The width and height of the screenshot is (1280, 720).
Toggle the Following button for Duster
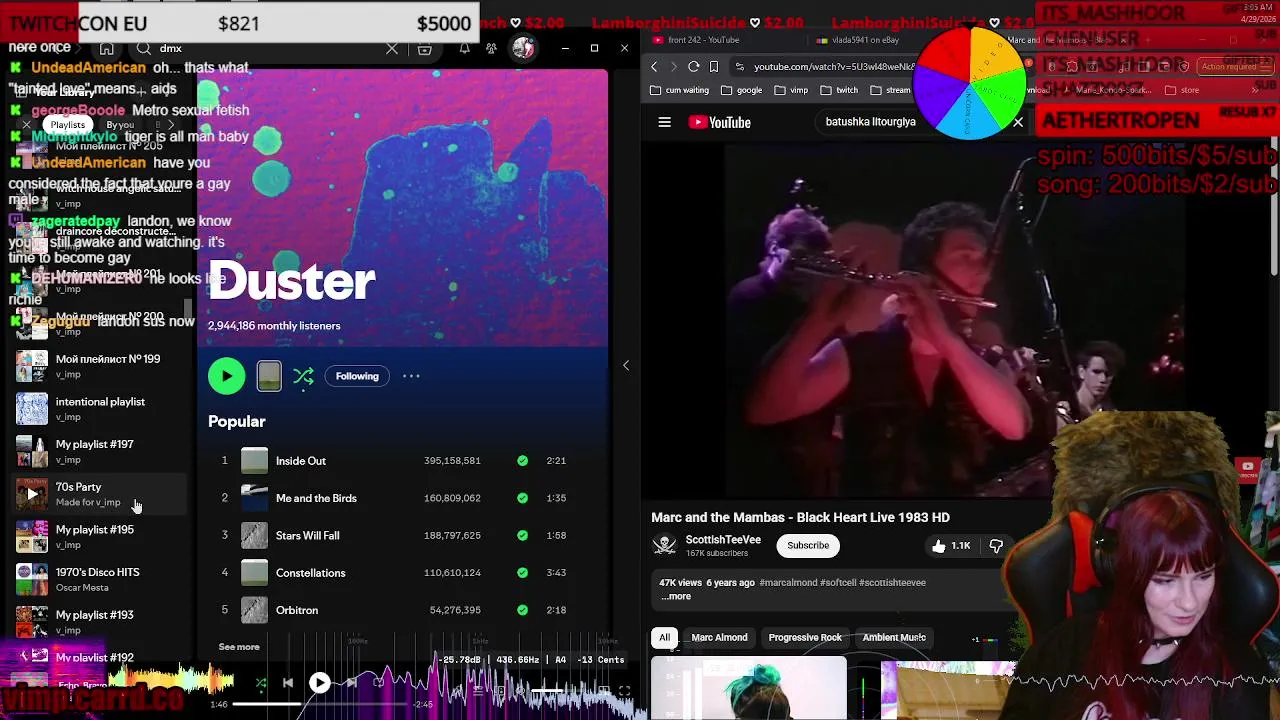[x=357, y=376]
